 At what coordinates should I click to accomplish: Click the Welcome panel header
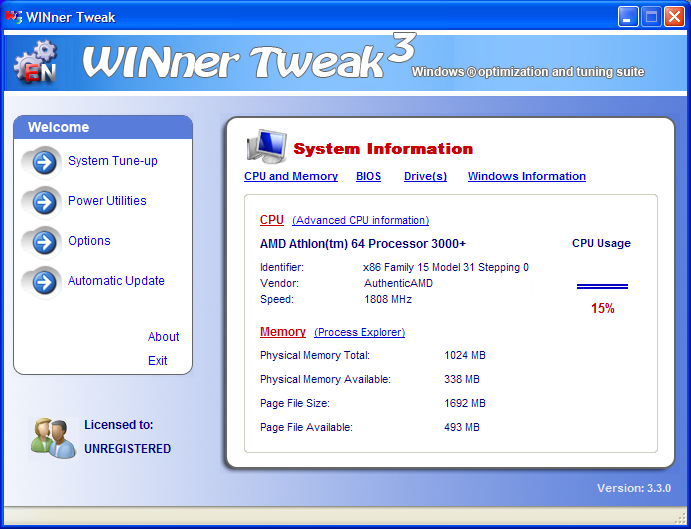[103, 127]
